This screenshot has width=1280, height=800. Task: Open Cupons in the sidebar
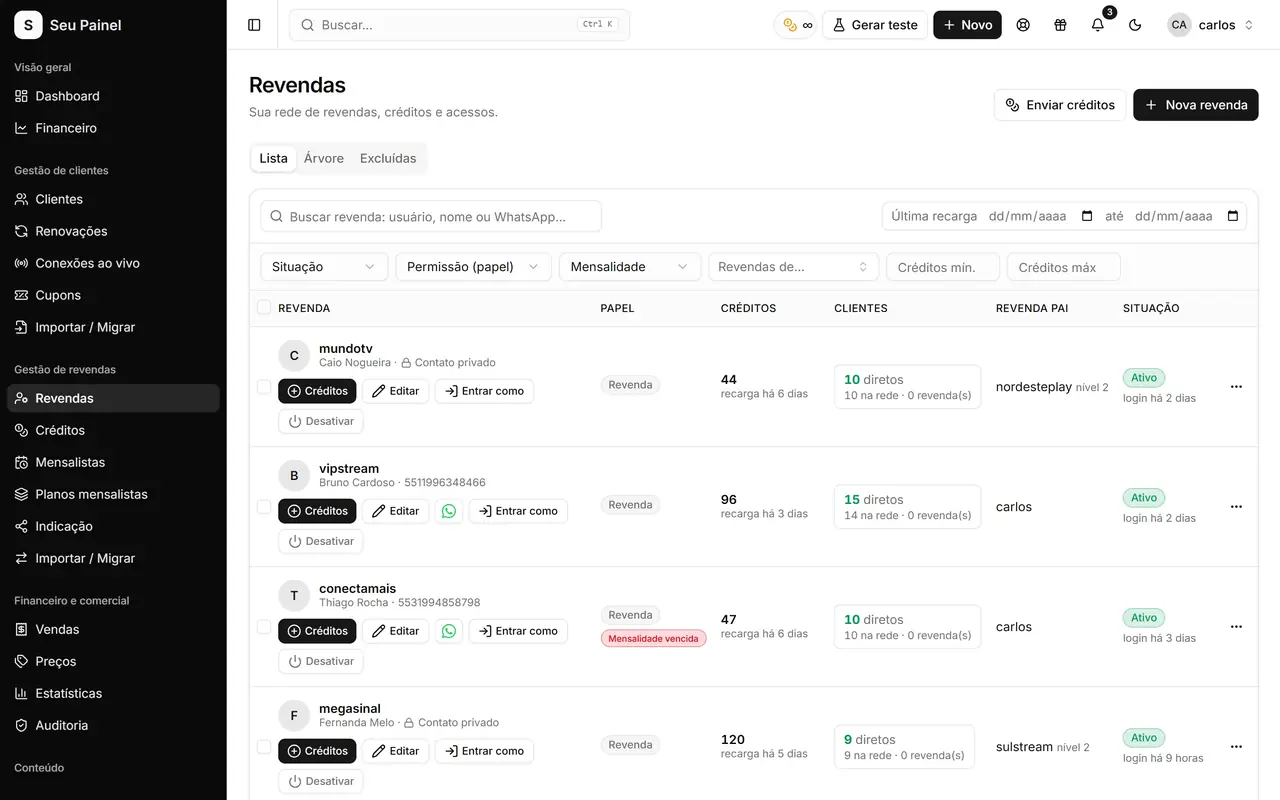[x=113, y=295]
